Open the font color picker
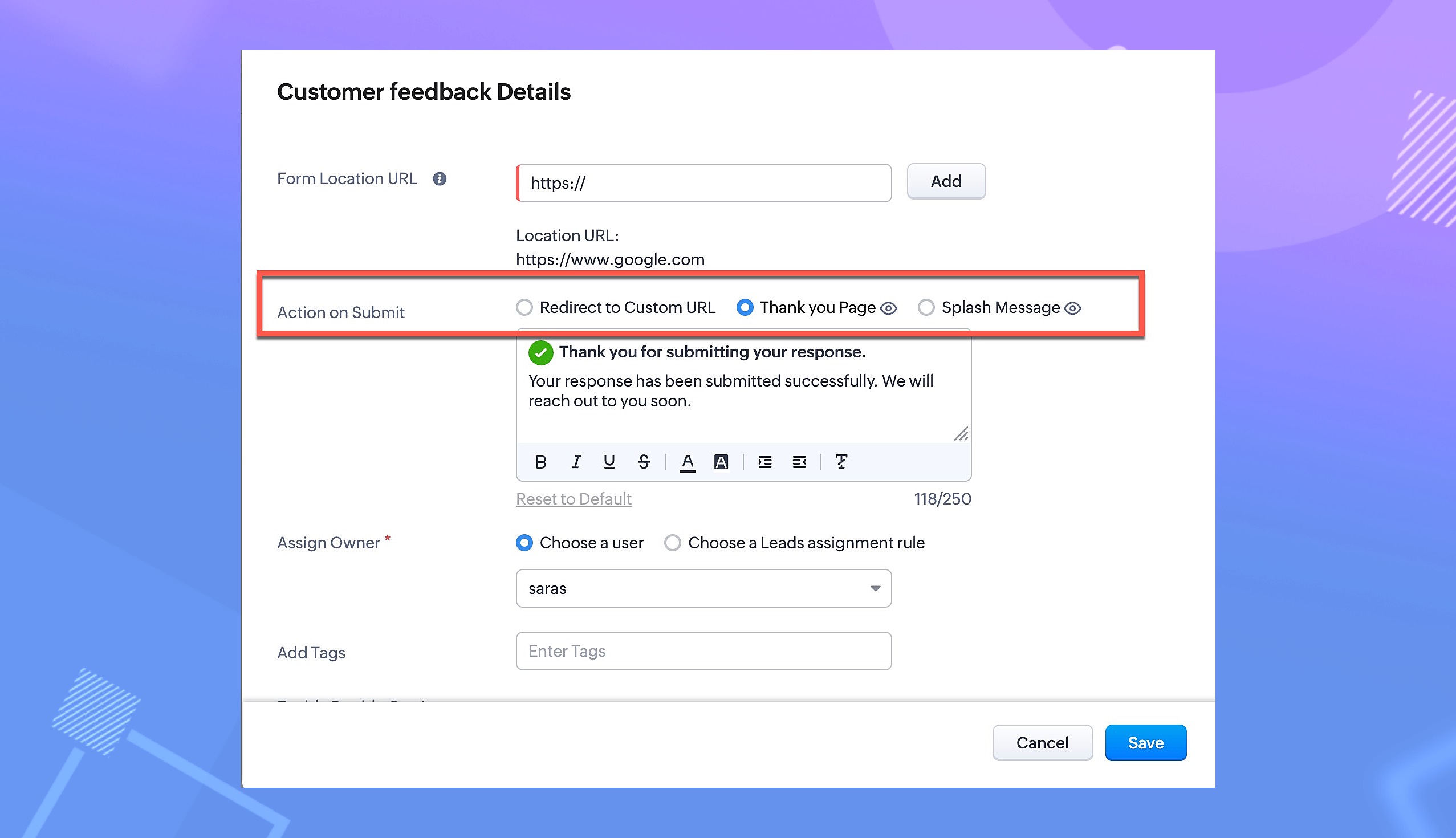 [x=687, y=462]
